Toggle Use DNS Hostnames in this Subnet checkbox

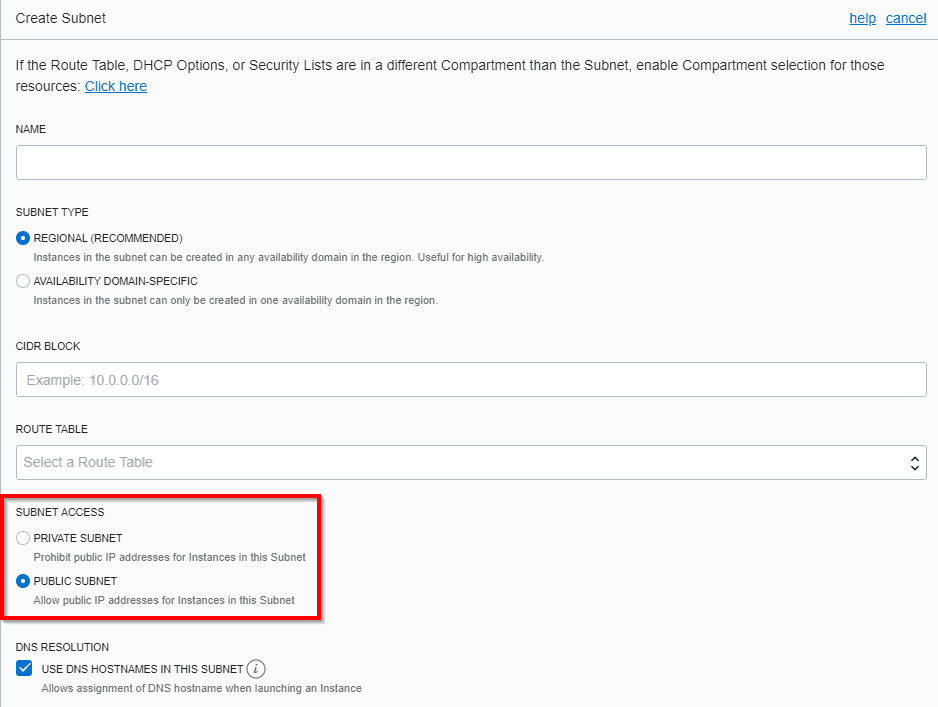pyautogui.click(x=25, y=668)
